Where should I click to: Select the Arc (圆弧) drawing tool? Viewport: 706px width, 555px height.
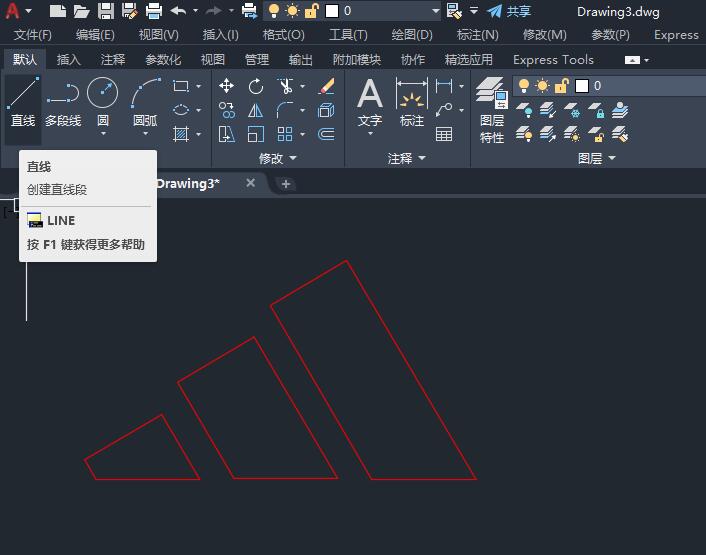click(x=145, y=93)
